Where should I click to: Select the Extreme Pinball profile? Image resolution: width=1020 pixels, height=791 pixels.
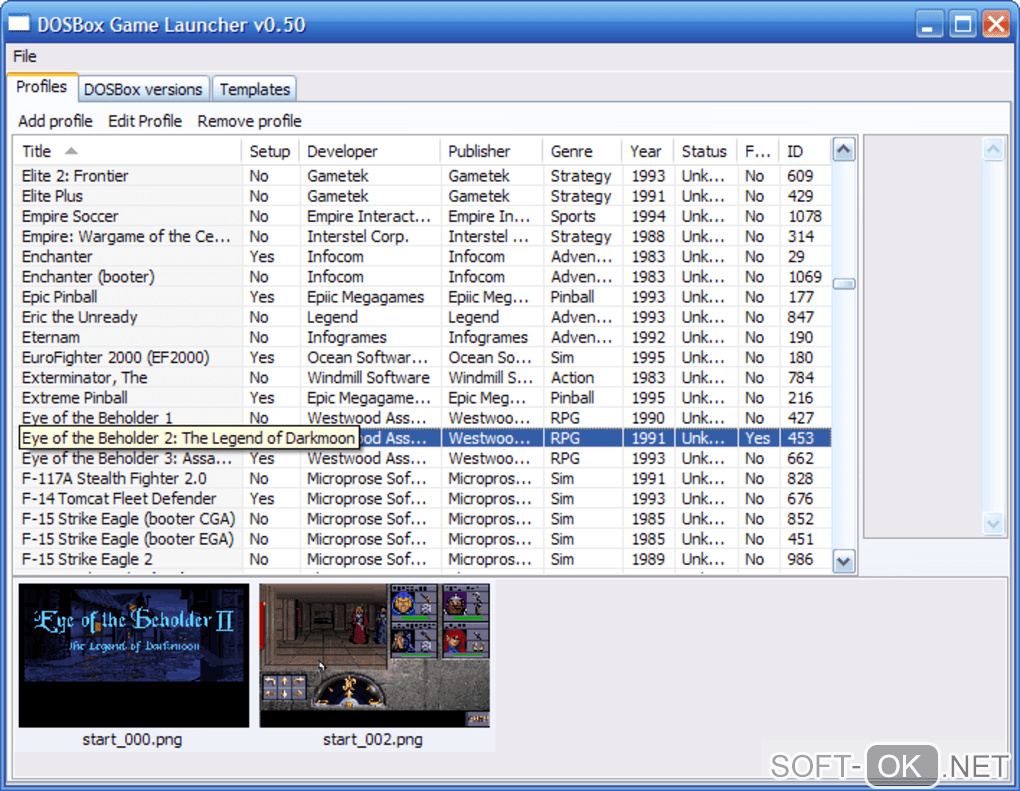pyautogui.click(x=423, y=397)
